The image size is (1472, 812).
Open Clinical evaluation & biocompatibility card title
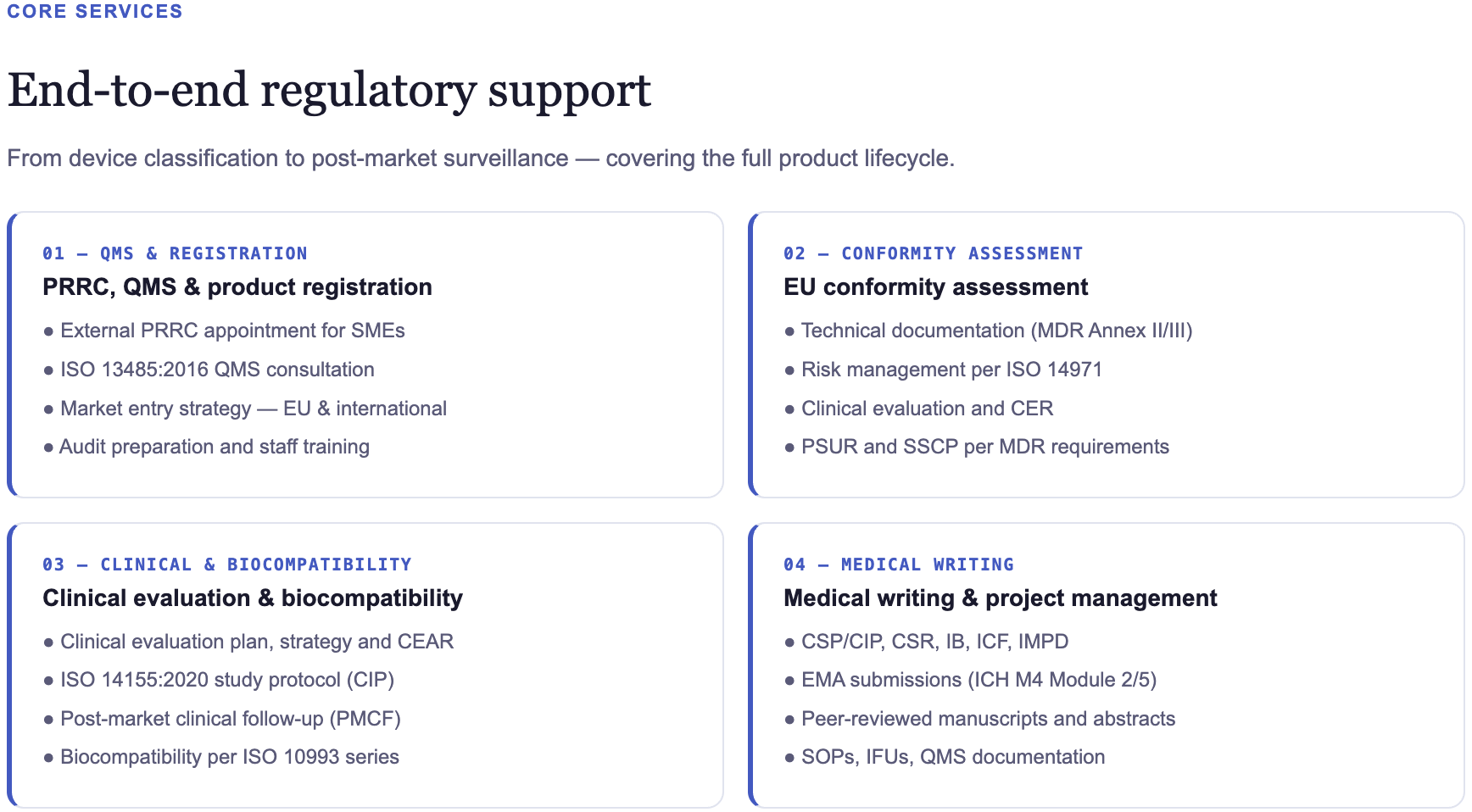point(253,598)
